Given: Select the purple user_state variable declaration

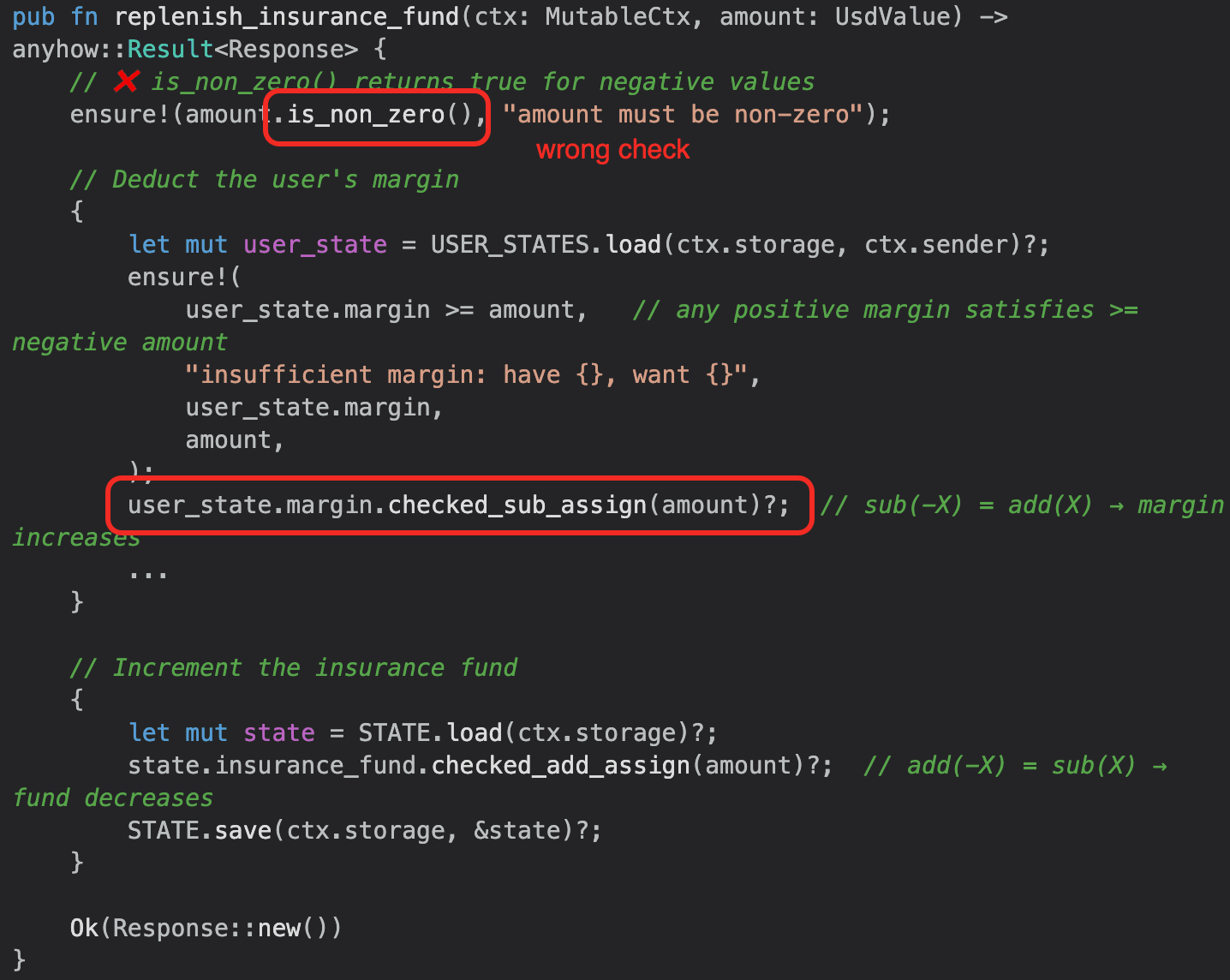Looking at the screenshot, I should pyautogui.click(x=314, y=245).
